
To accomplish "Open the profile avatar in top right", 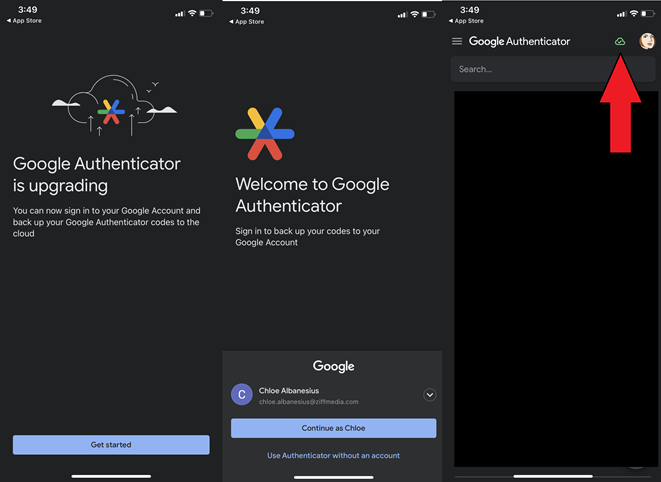I will [x=647, y=41].
